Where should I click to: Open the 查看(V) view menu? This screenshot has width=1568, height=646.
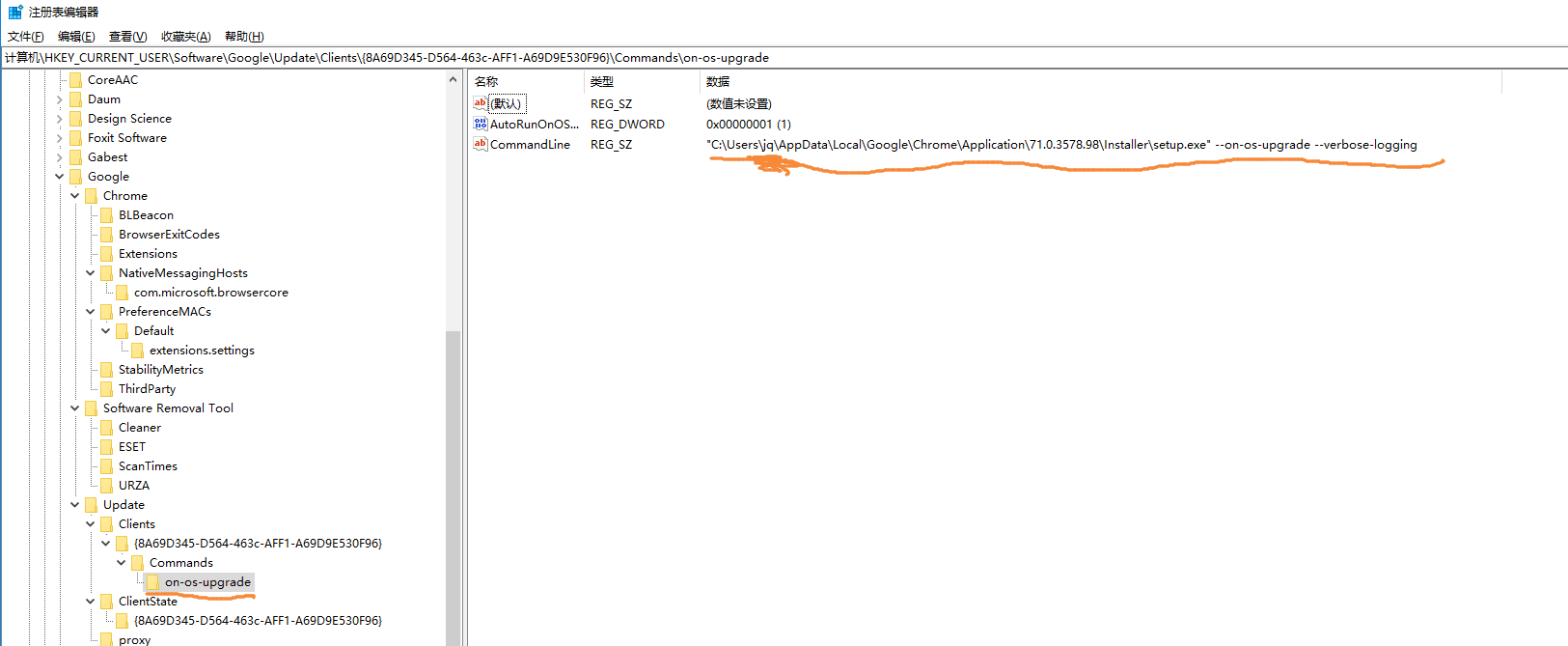pyautogui.click(x=127, y=37)
